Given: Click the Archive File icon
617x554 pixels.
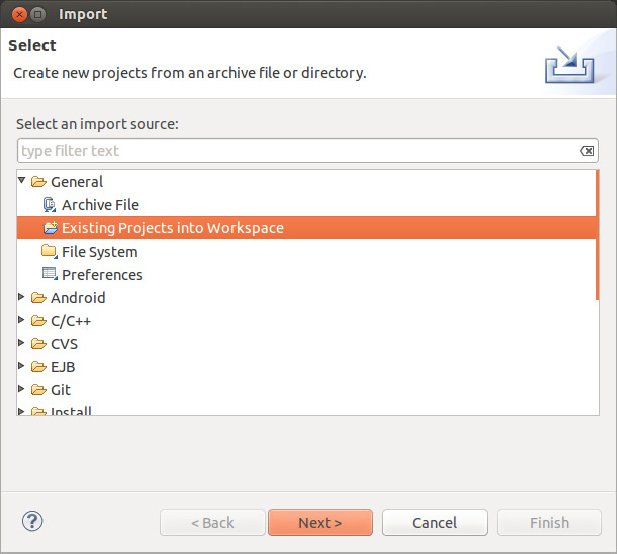Looking at the screenshot, I should [50, 205].
